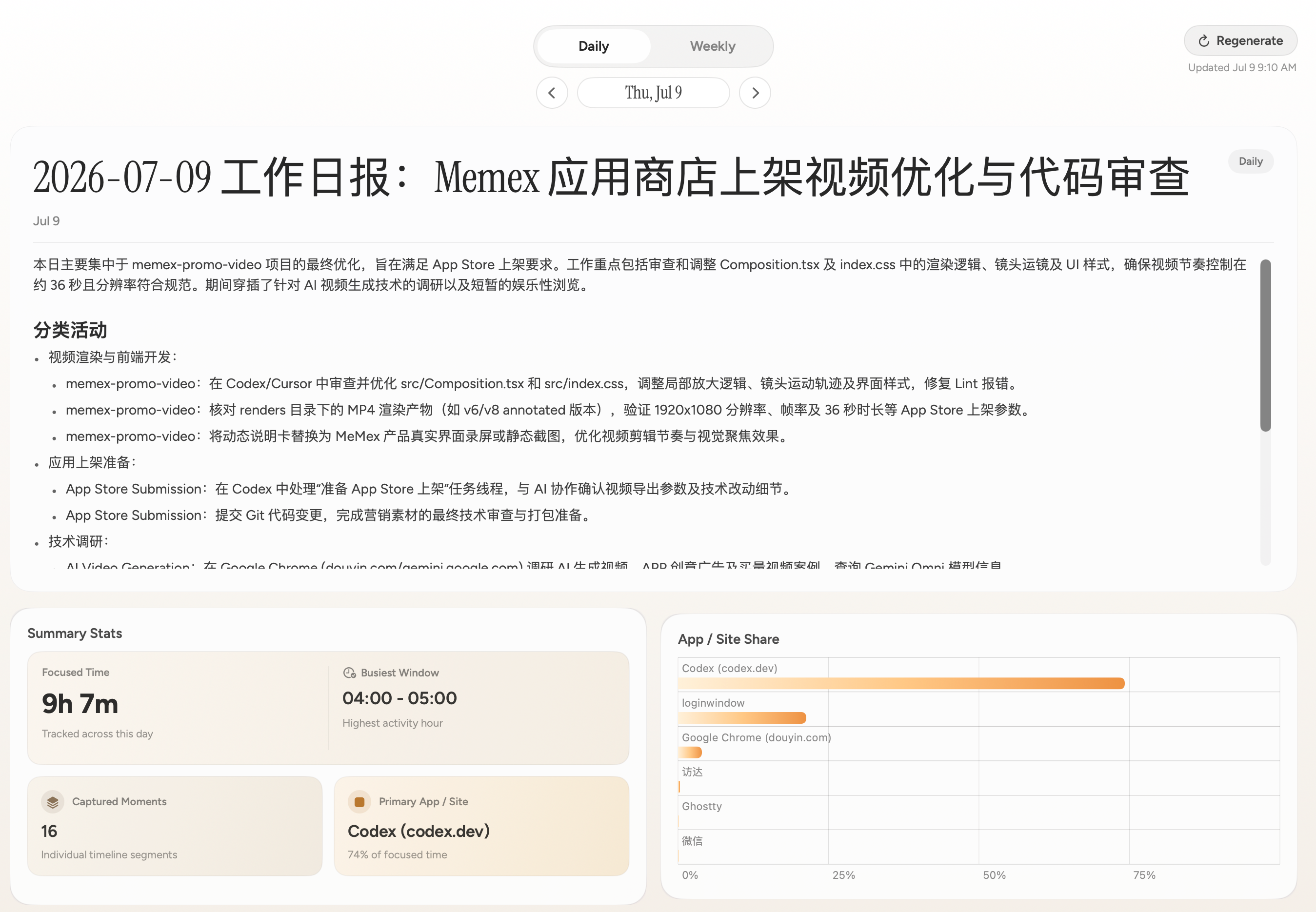The height and width of the screenshot is (912, 1316).
Task: Click the Daily badge on report card
Action: [x=1250, y=161]
